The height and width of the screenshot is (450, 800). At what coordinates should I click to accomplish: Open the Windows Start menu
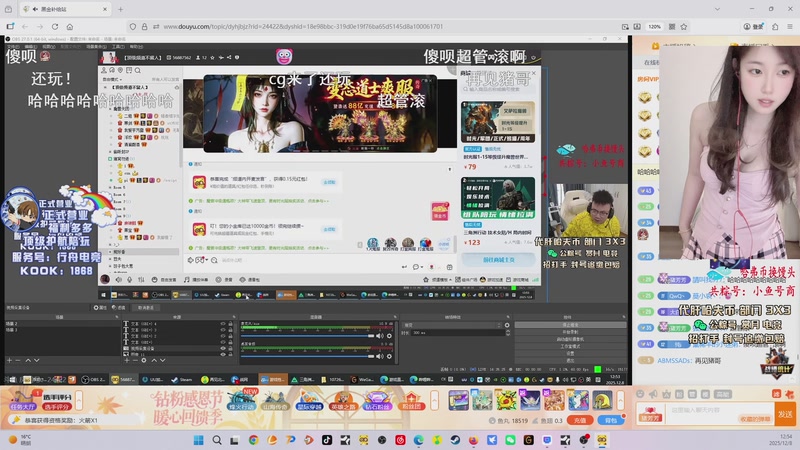[198, 440]
